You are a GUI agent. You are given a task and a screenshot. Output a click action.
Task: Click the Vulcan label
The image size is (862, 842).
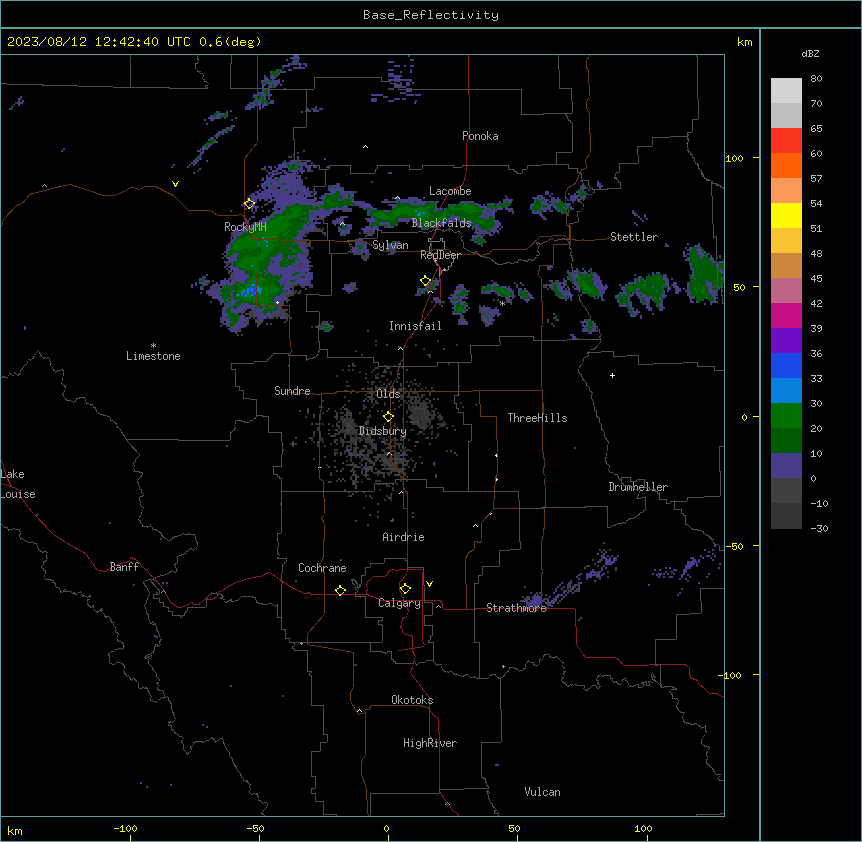(x=542, y=792)
